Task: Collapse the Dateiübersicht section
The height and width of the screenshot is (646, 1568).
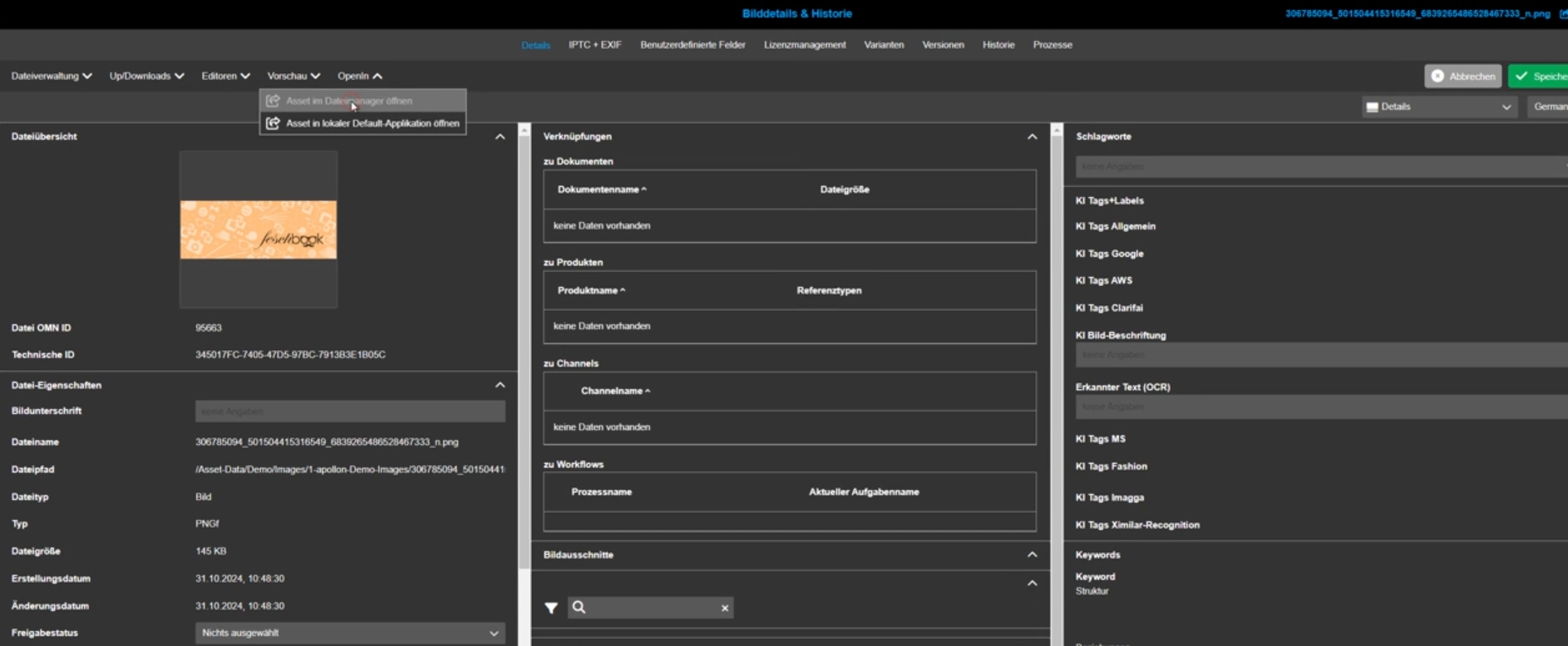Action: [x=500, y=136]
